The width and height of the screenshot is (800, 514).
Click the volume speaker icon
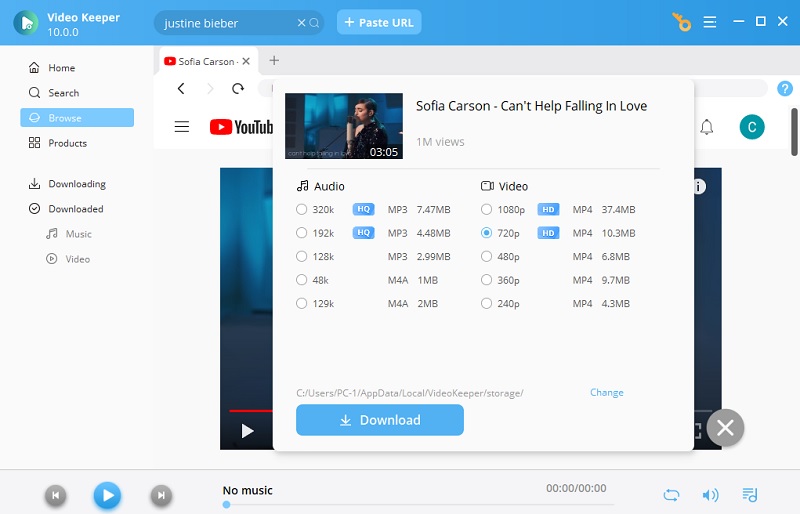pyautogui.click(x=710, y=495)
